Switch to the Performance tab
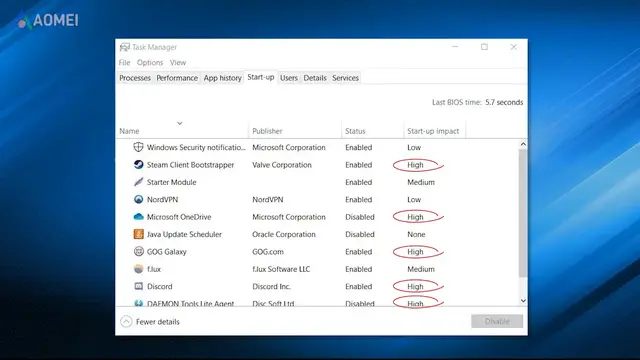The image size is (640, 360). pyautogui.click(x=177, y=78)
